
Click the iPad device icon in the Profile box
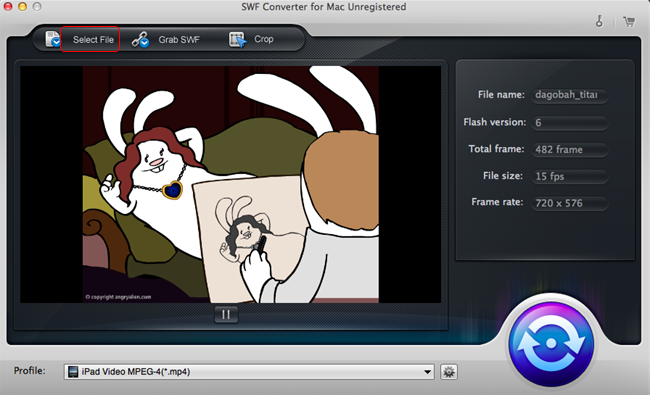(x=73, y=372)
